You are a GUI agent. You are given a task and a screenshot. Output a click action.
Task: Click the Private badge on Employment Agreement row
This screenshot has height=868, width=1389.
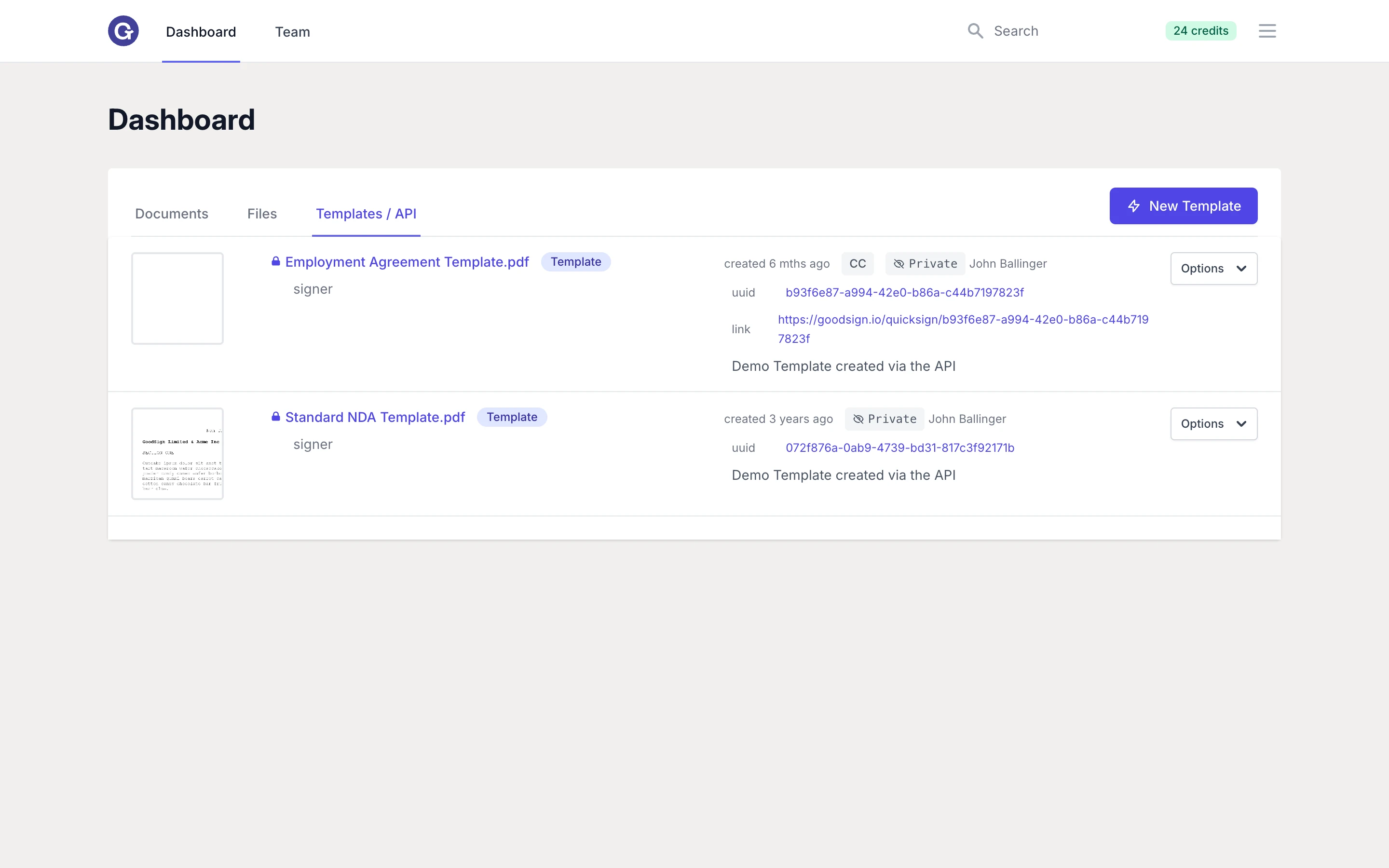(x=925, y=263)
